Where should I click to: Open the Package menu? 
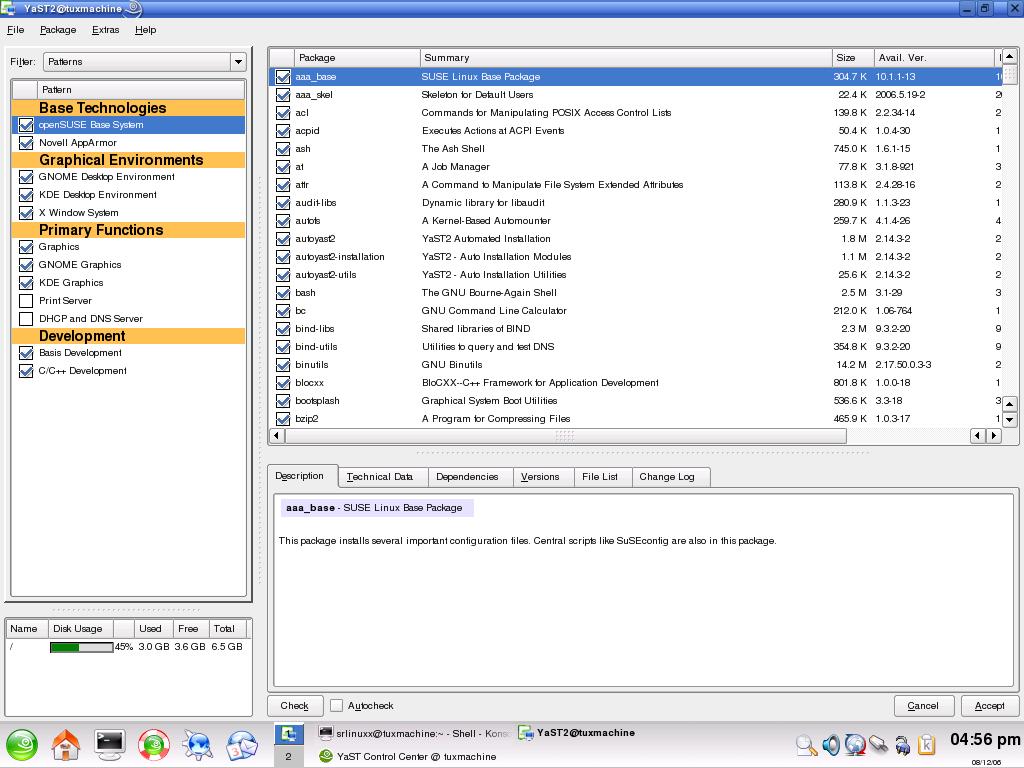point(58,29)
